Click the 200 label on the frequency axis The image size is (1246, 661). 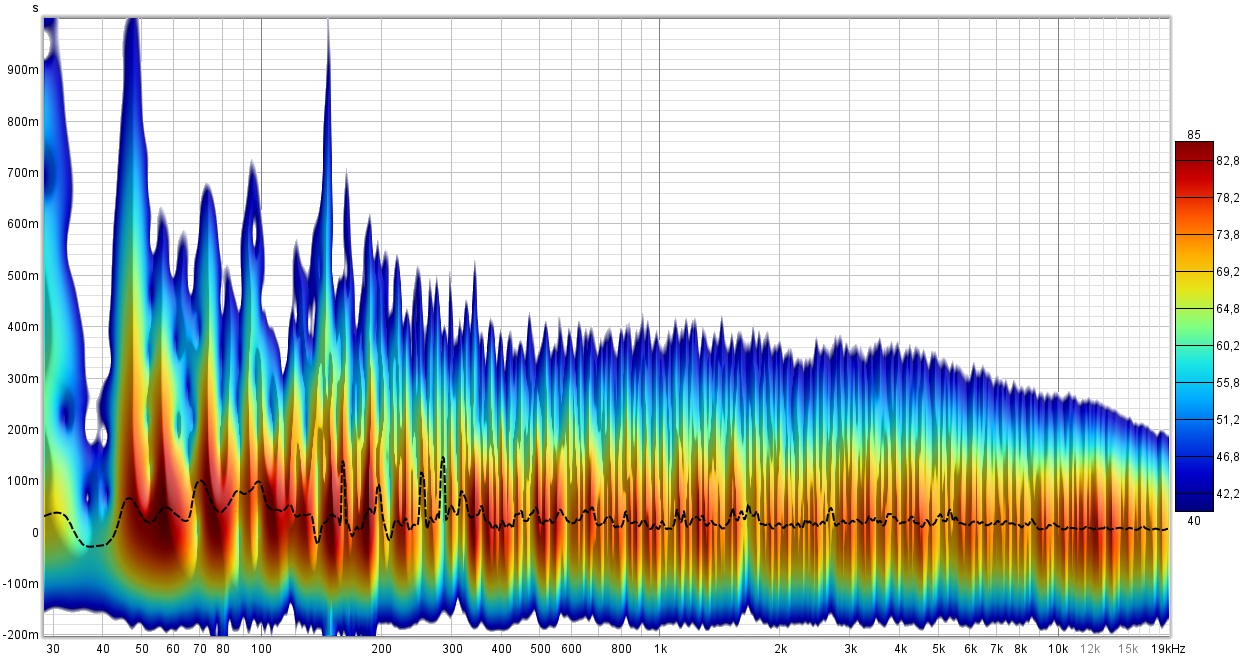point(381,648)
